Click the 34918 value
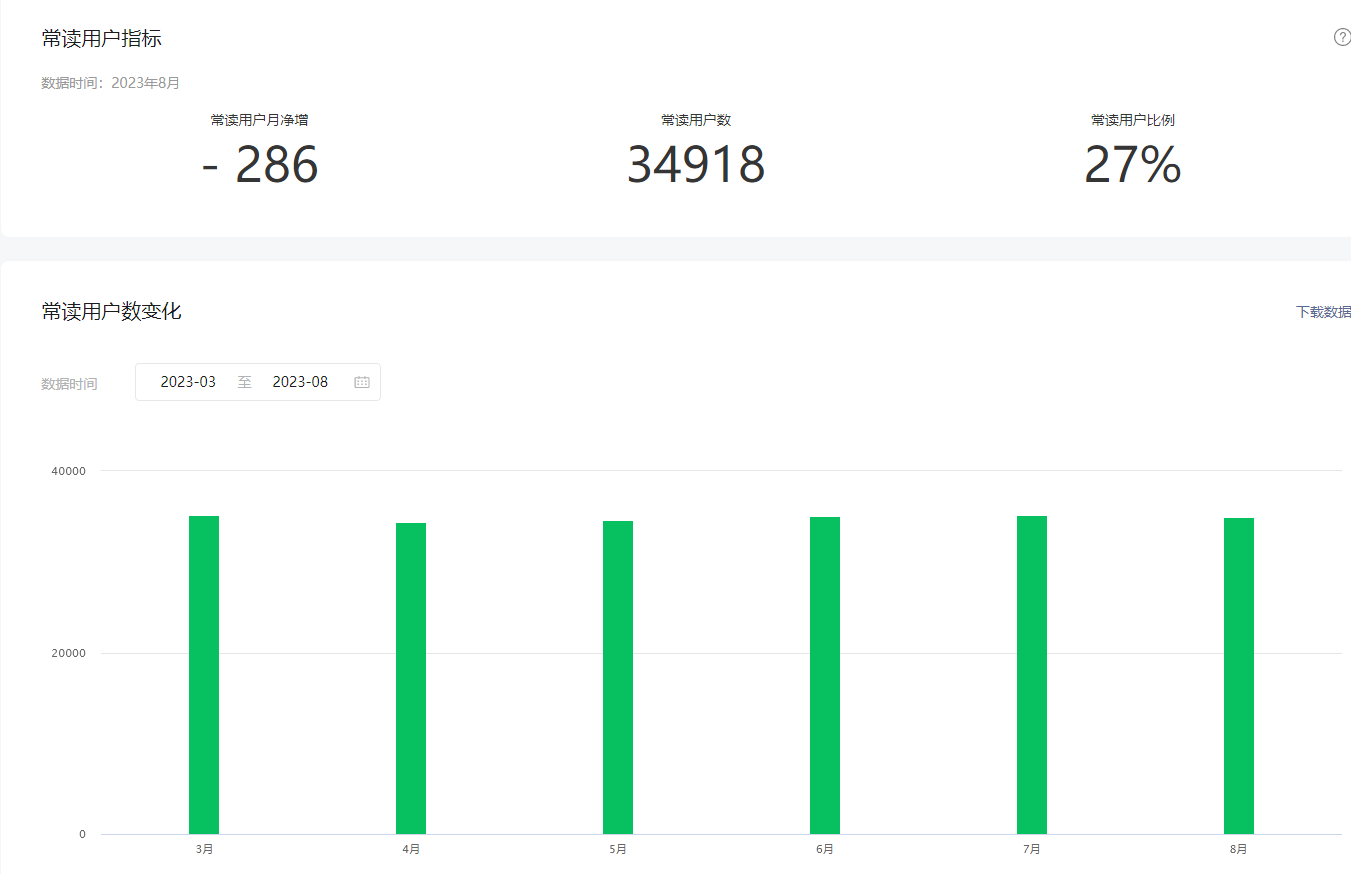This screenshot has width=1351, height=874. click(696, 165)
